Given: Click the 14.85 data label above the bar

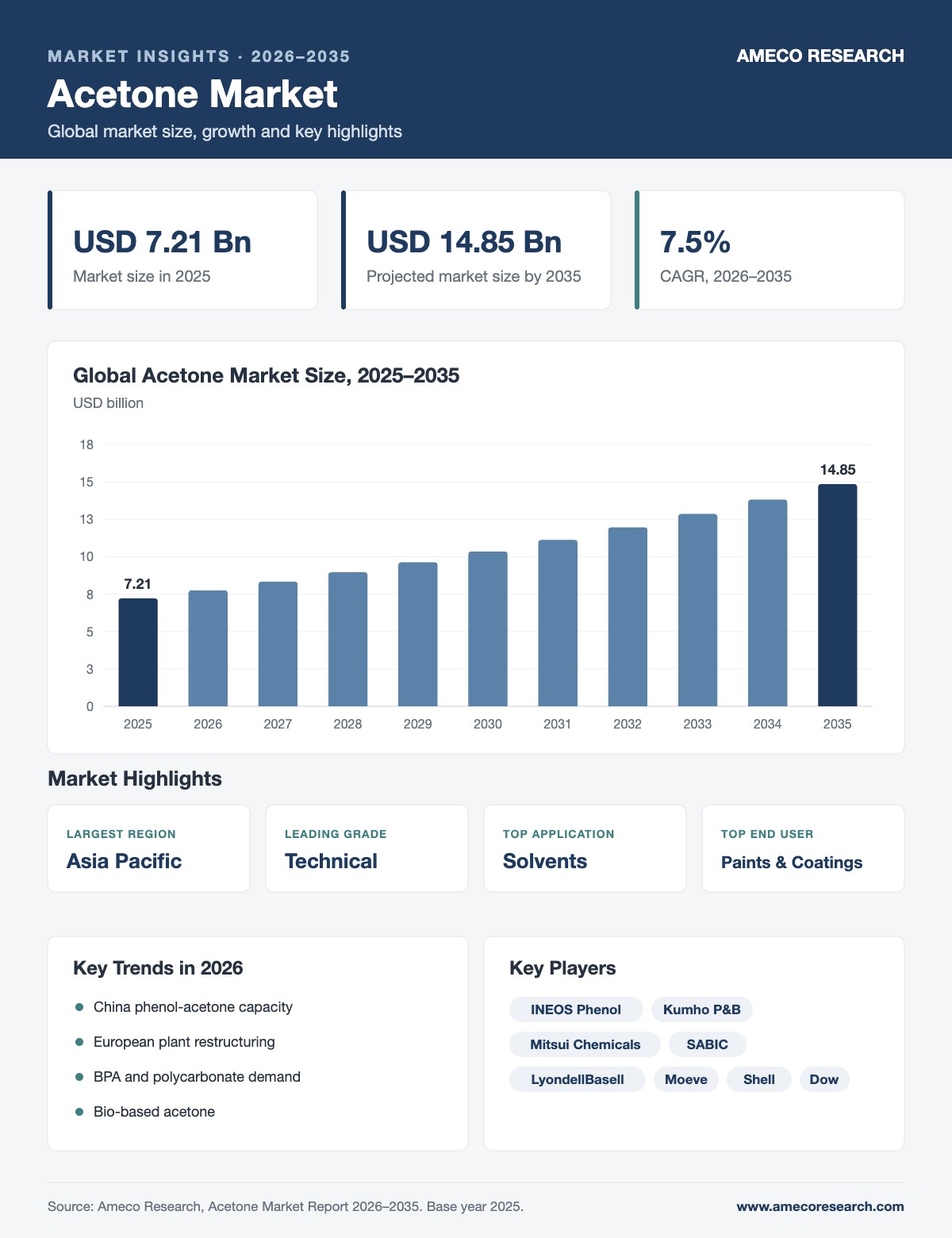Looking at the screenshot, I should coord(838,470).
